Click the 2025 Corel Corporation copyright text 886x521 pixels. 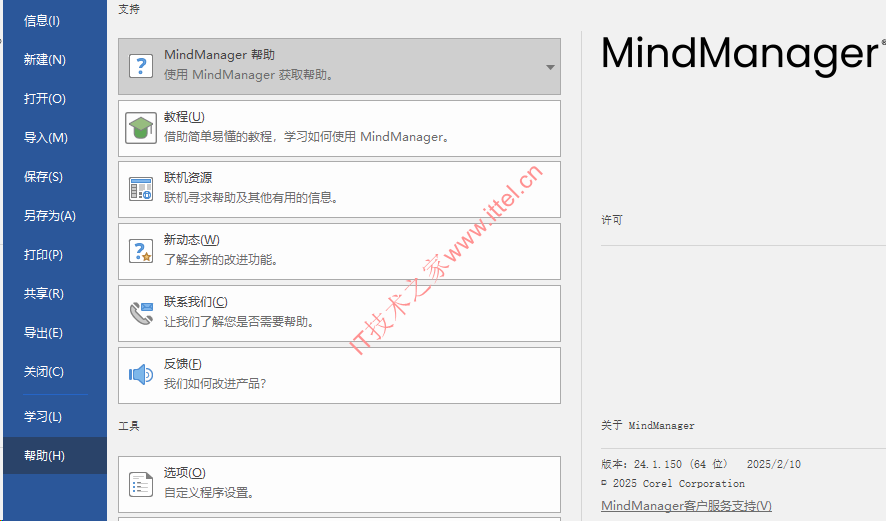pyautogui.click(x=673, y=484)
